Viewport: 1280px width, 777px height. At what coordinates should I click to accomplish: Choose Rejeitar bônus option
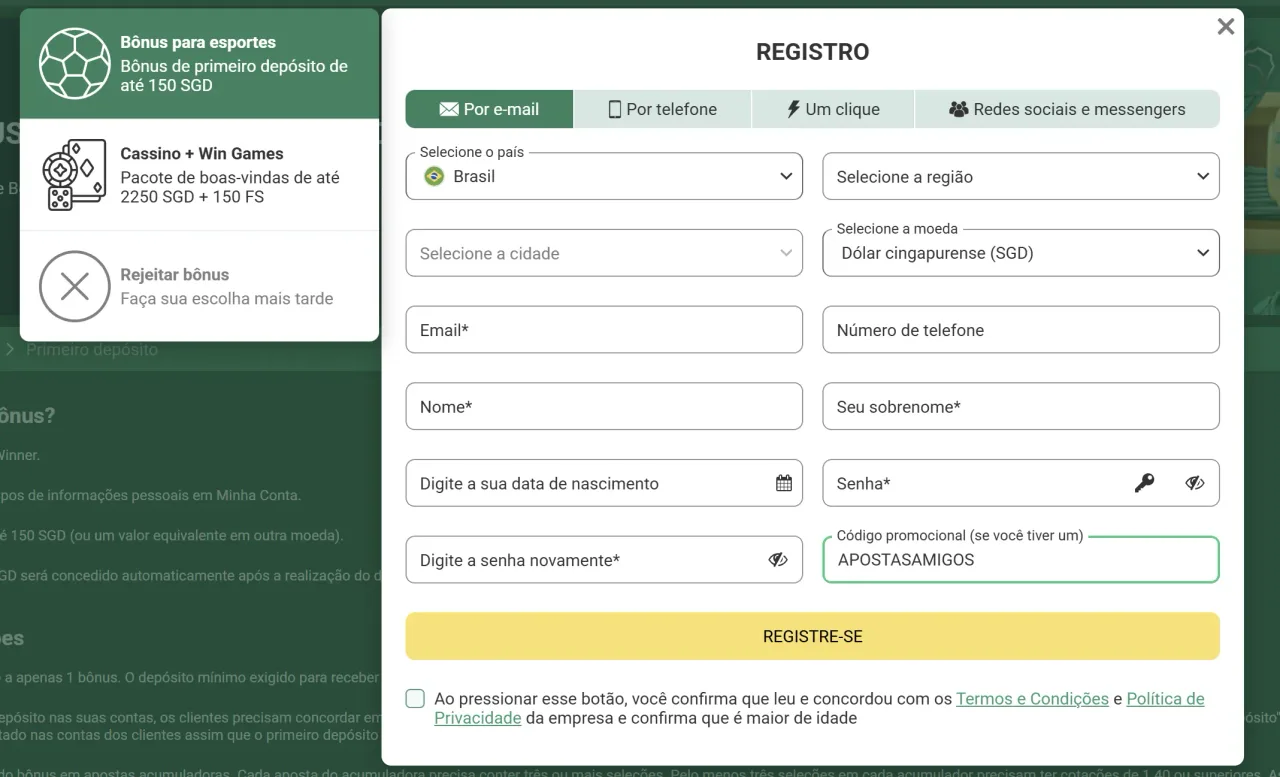click(x=199, y=287)
